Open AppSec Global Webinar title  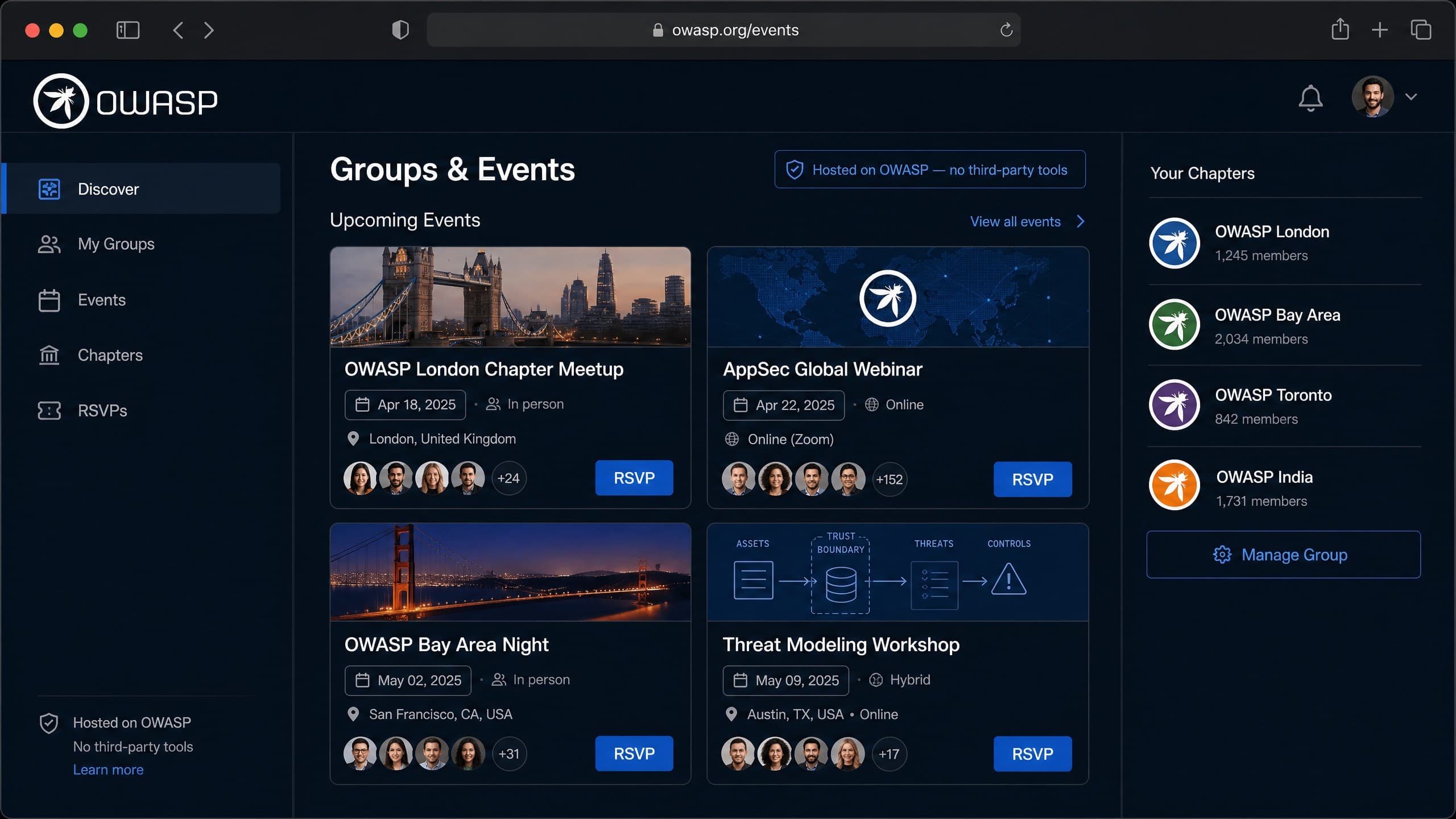(x=822, y=369)
